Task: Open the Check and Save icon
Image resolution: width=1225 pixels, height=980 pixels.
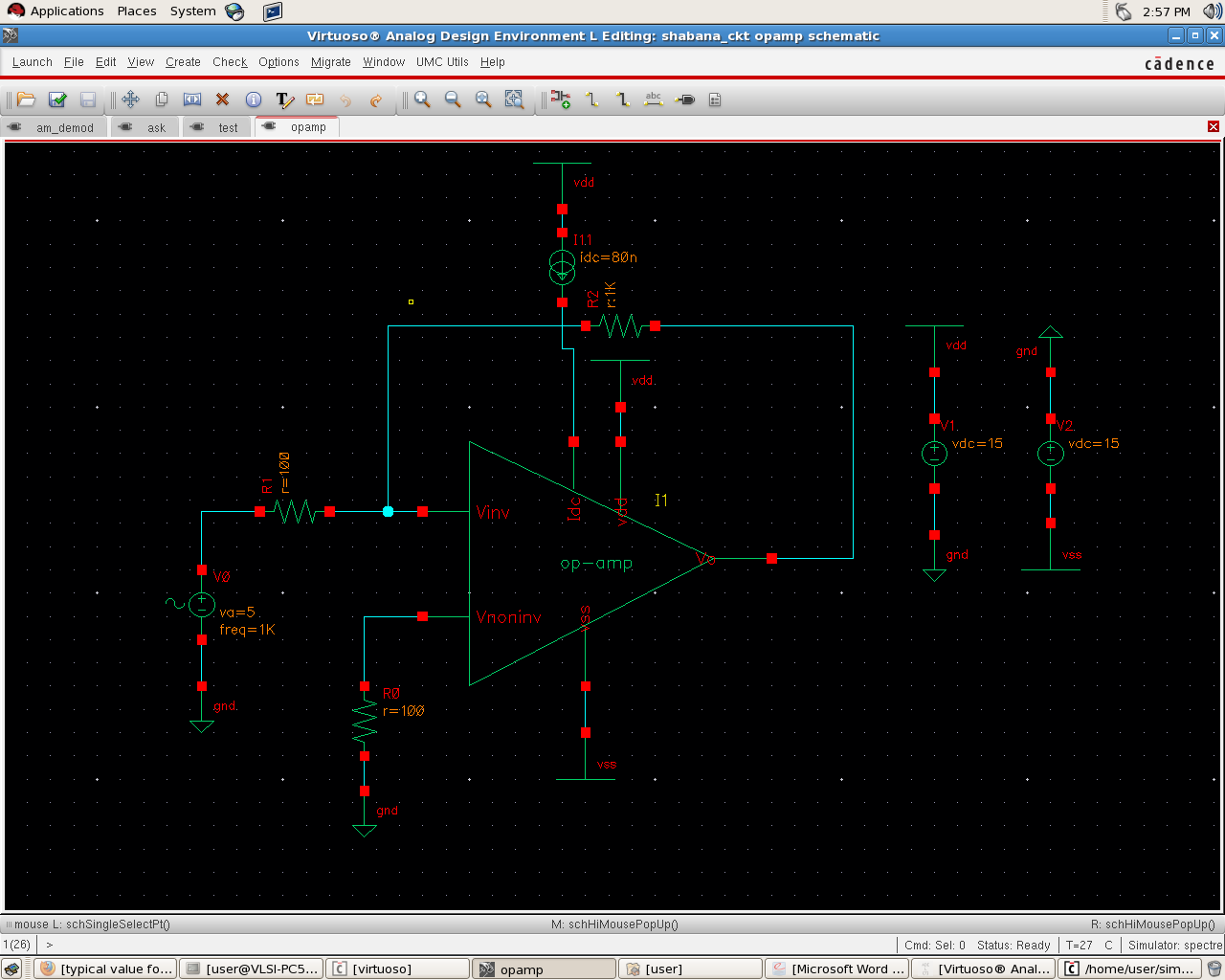Action: pyautogui.click(x=56, y=100)
